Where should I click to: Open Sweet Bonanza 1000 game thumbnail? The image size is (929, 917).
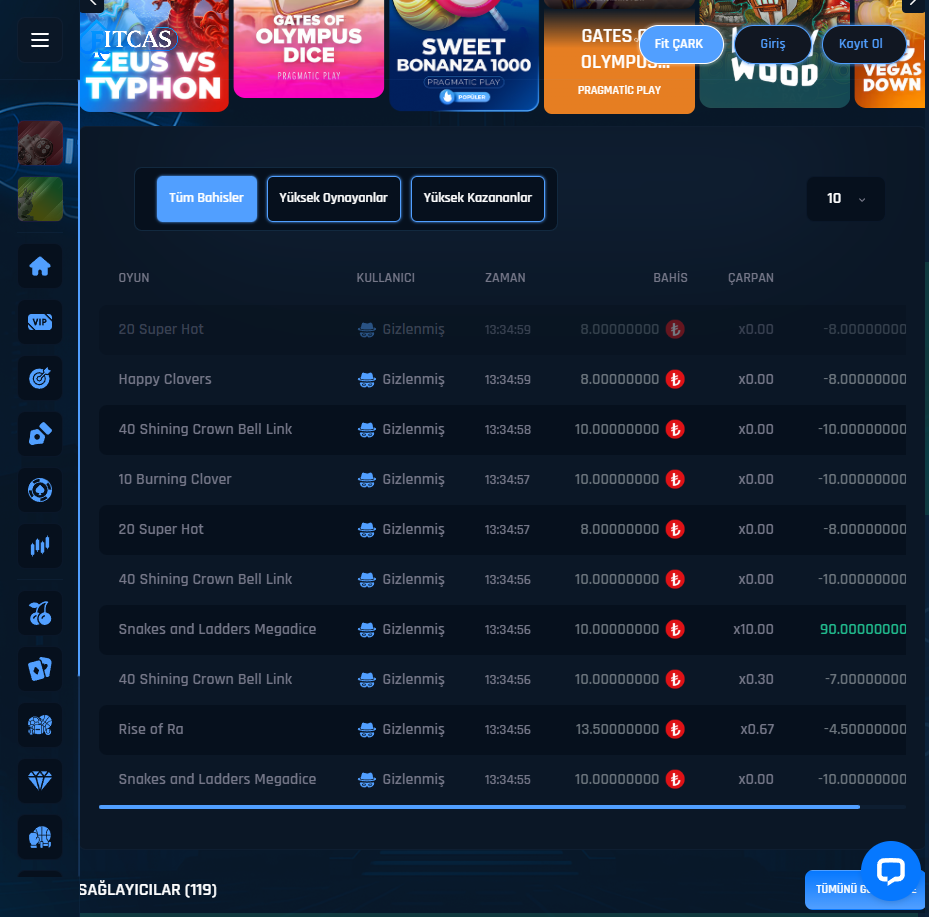pos(464,55)
